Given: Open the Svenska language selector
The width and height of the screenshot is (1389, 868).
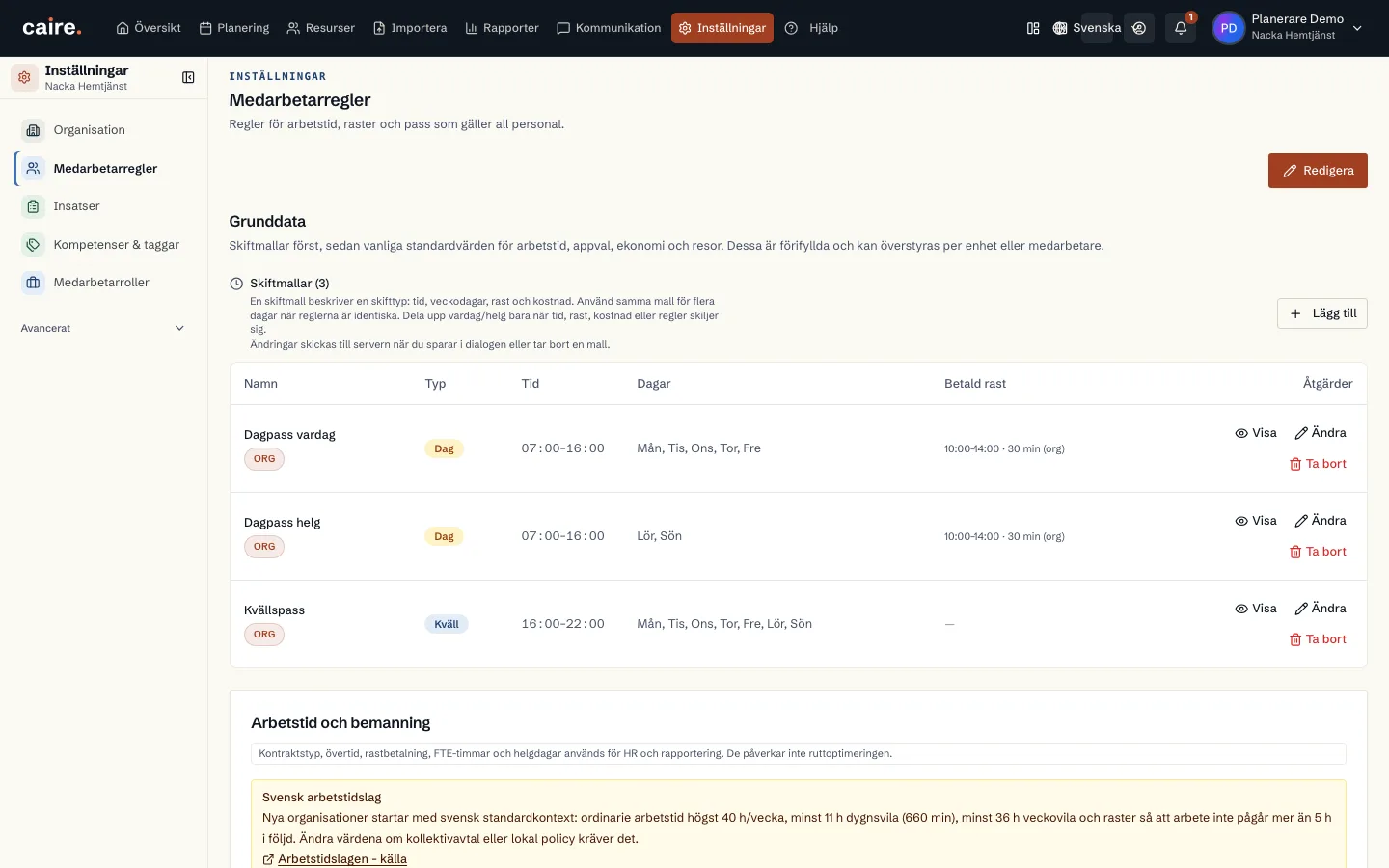Looking at the screenshot, I should point(1086,28).
